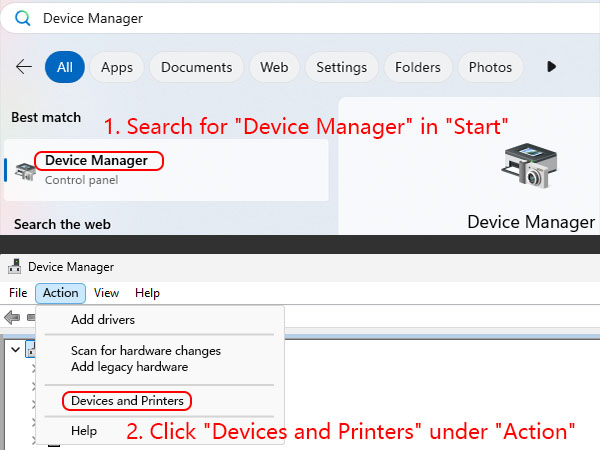Open the View menu

(x=106, y=293)
